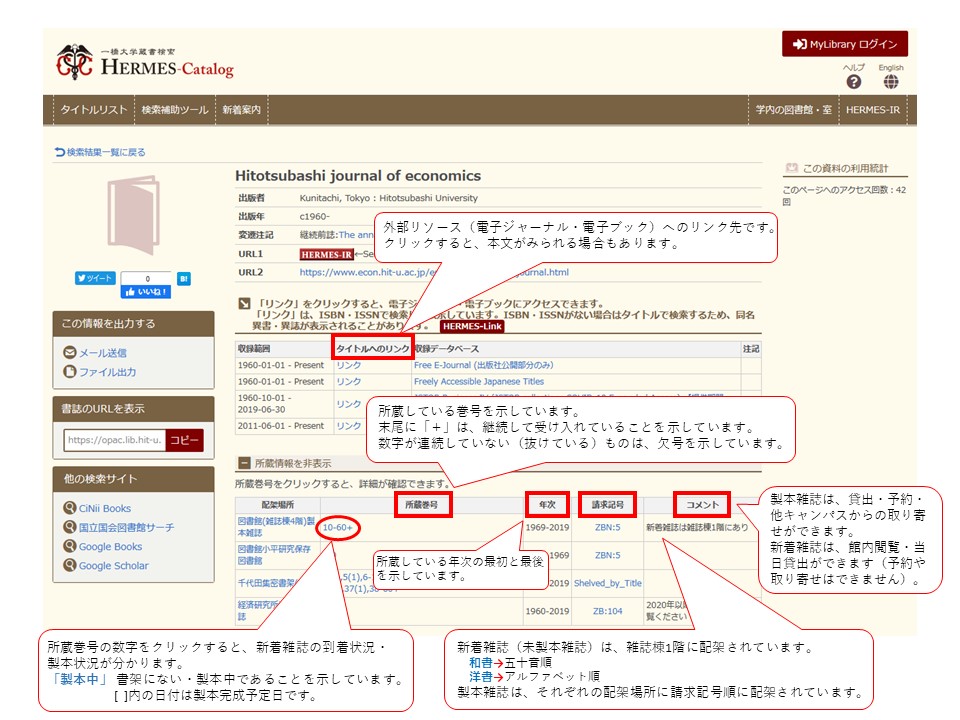
Task: Click the red HERMES-IR badge in URL1
Action: tap(327, 254)
